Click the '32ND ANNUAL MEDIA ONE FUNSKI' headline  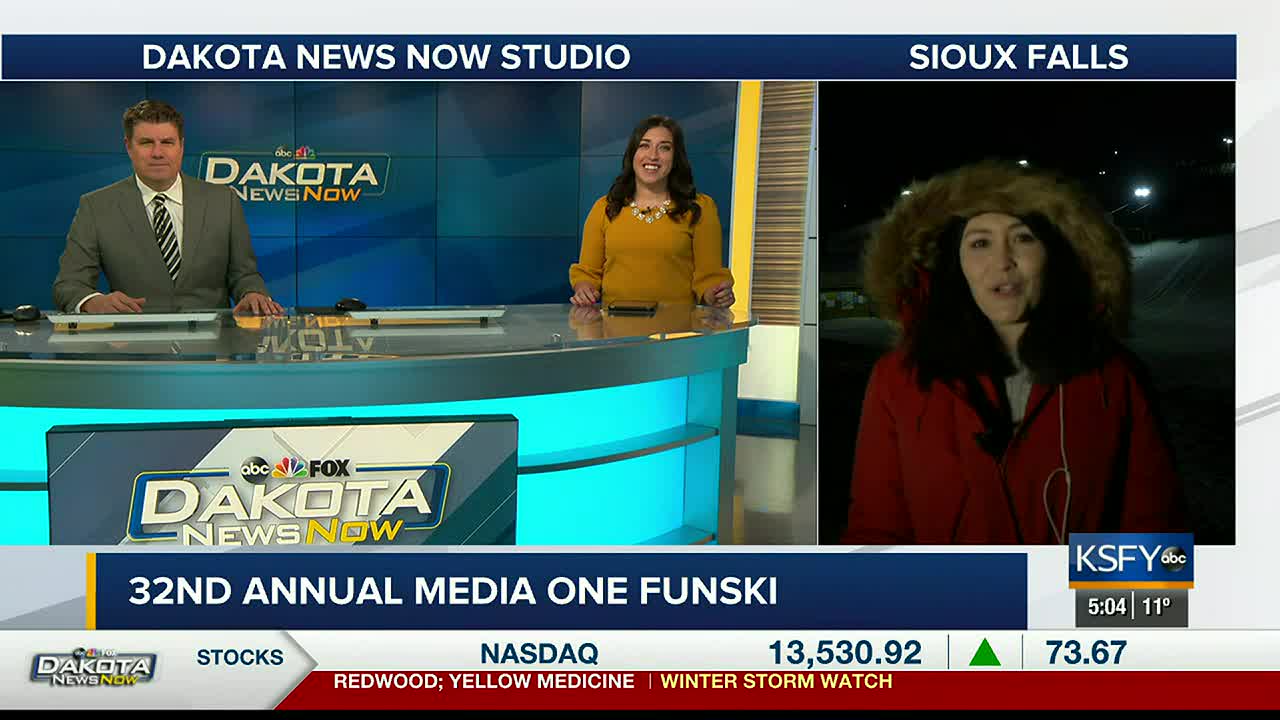click(x=453, y=591)
